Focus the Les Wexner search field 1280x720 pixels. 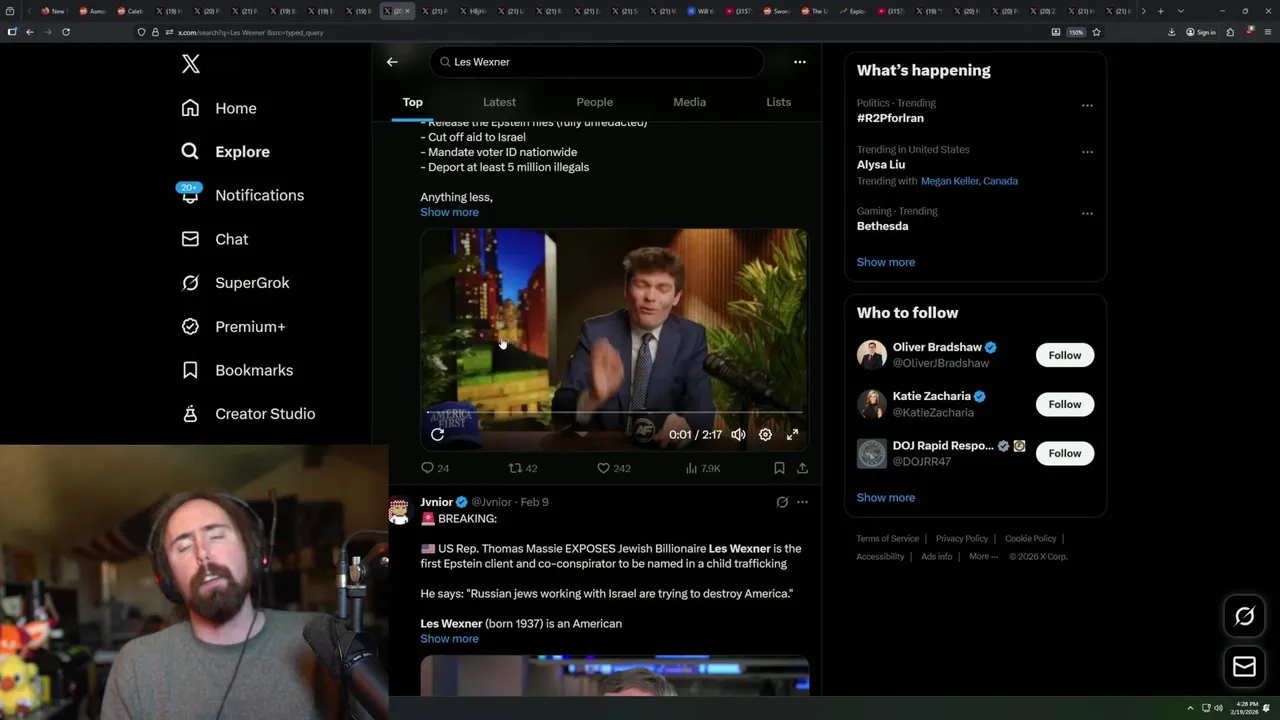tap(597, 62)
